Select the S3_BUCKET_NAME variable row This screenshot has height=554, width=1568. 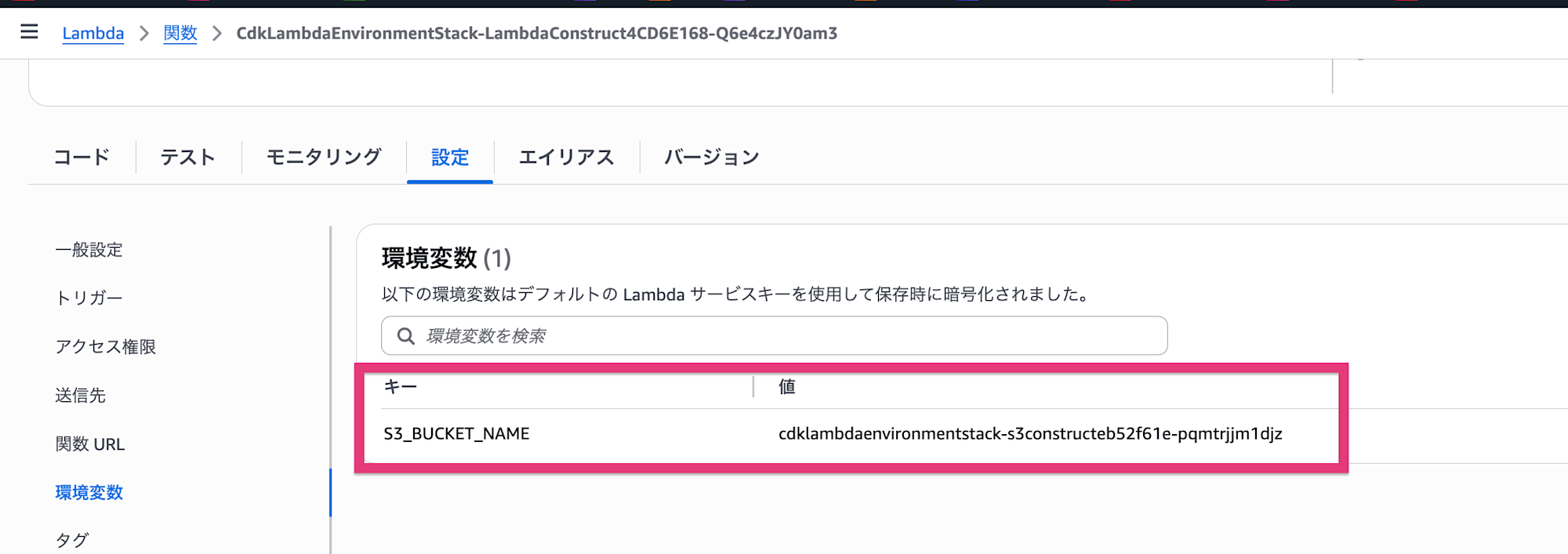point(456,433)
